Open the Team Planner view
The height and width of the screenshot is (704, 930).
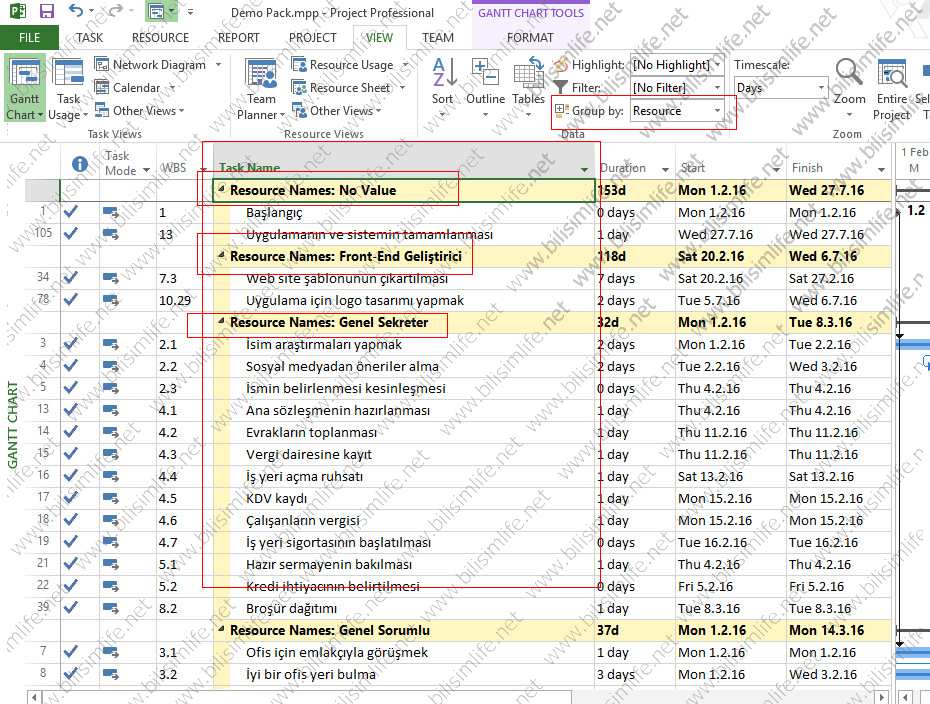(x=261, y=89)
